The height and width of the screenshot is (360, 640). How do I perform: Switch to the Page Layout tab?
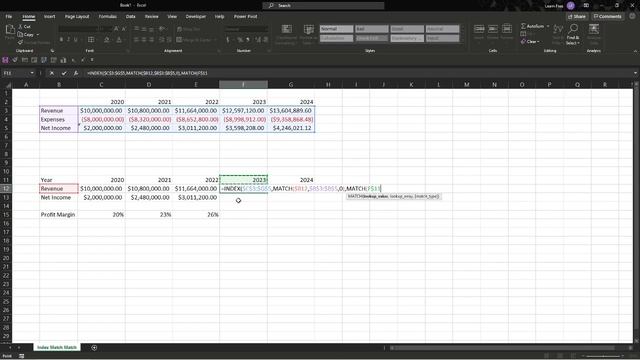click(77, 17)
